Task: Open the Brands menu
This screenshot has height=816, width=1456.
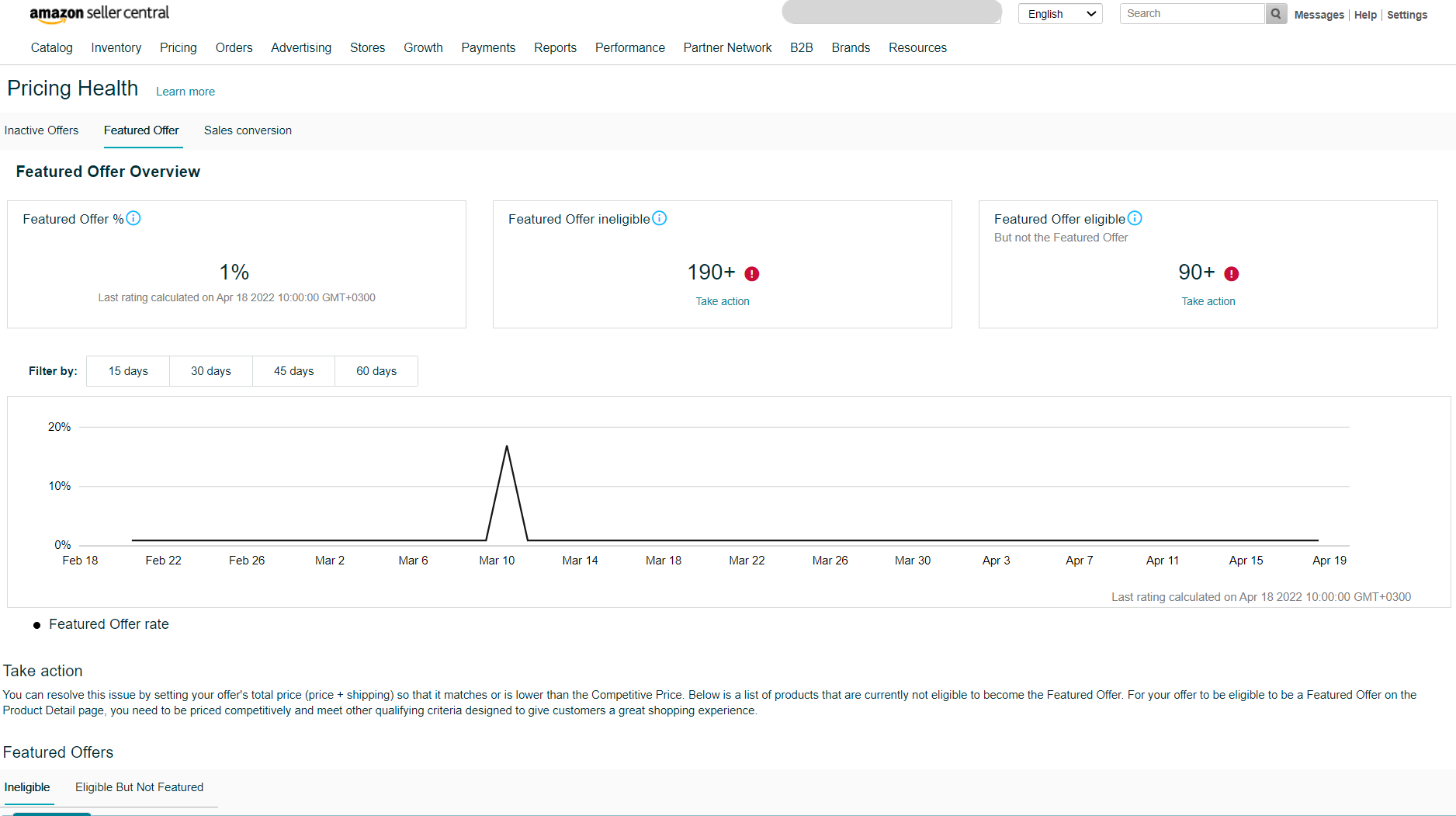Action: (x=851, y=47)
